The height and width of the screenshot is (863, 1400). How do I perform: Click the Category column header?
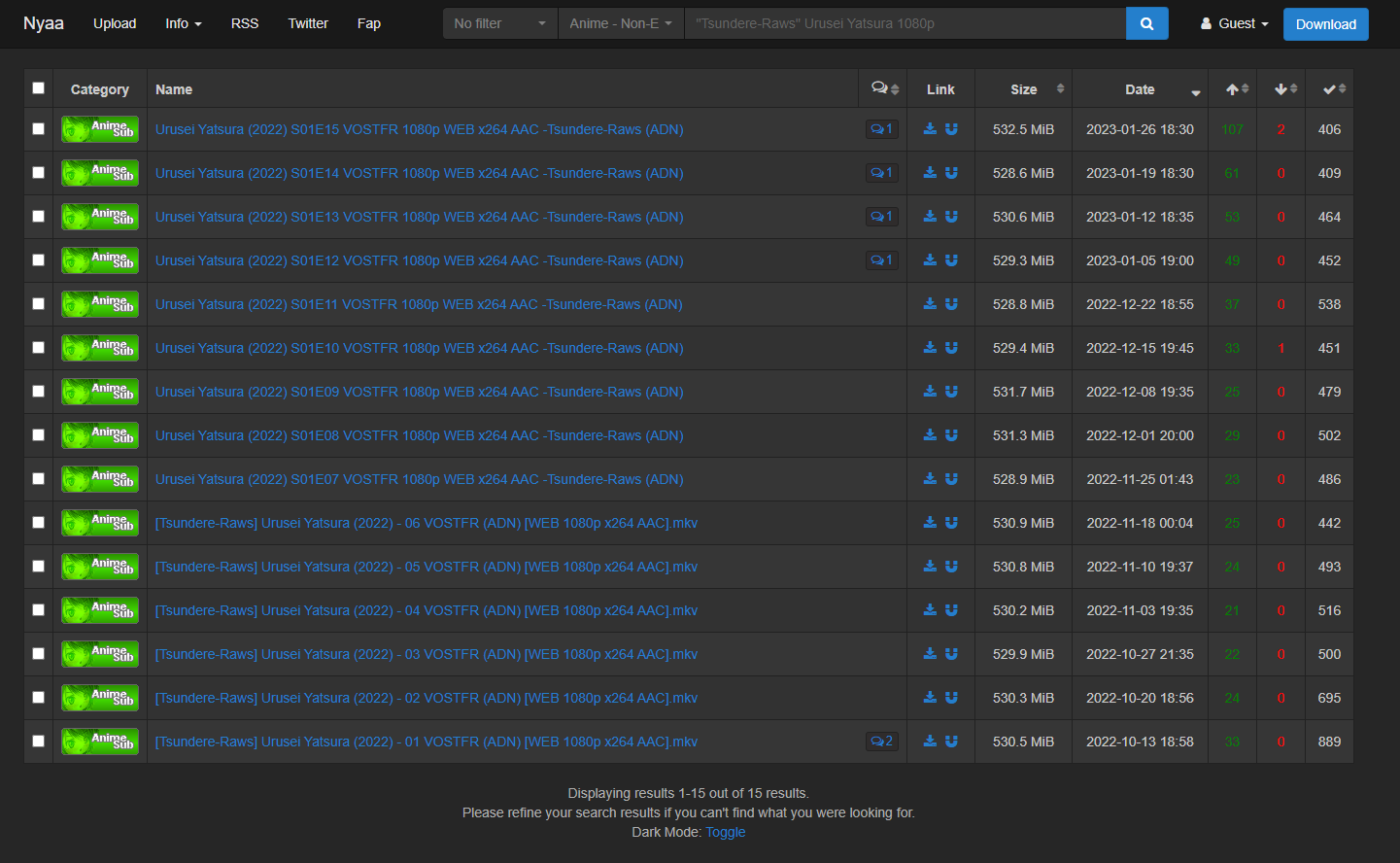(x=100, y=89)
